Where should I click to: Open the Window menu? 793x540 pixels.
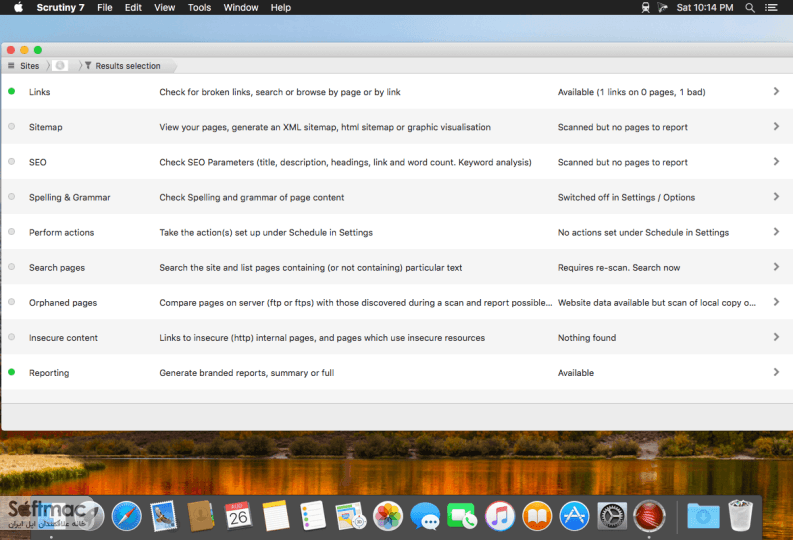pyautogui.click(x=241, y=8)
